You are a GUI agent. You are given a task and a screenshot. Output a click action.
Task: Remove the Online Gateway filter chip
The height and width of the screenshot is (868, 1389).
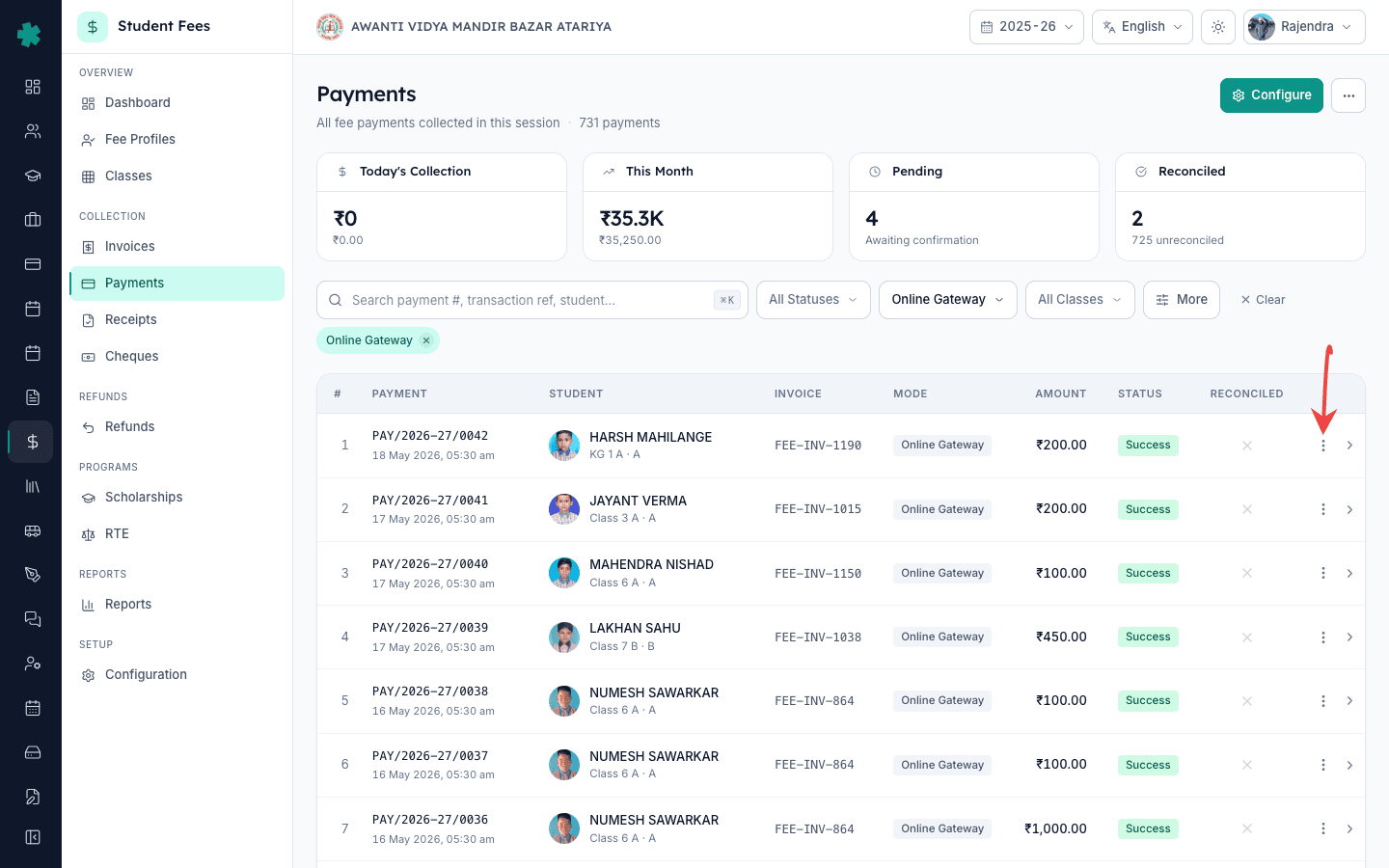(426, 340)
